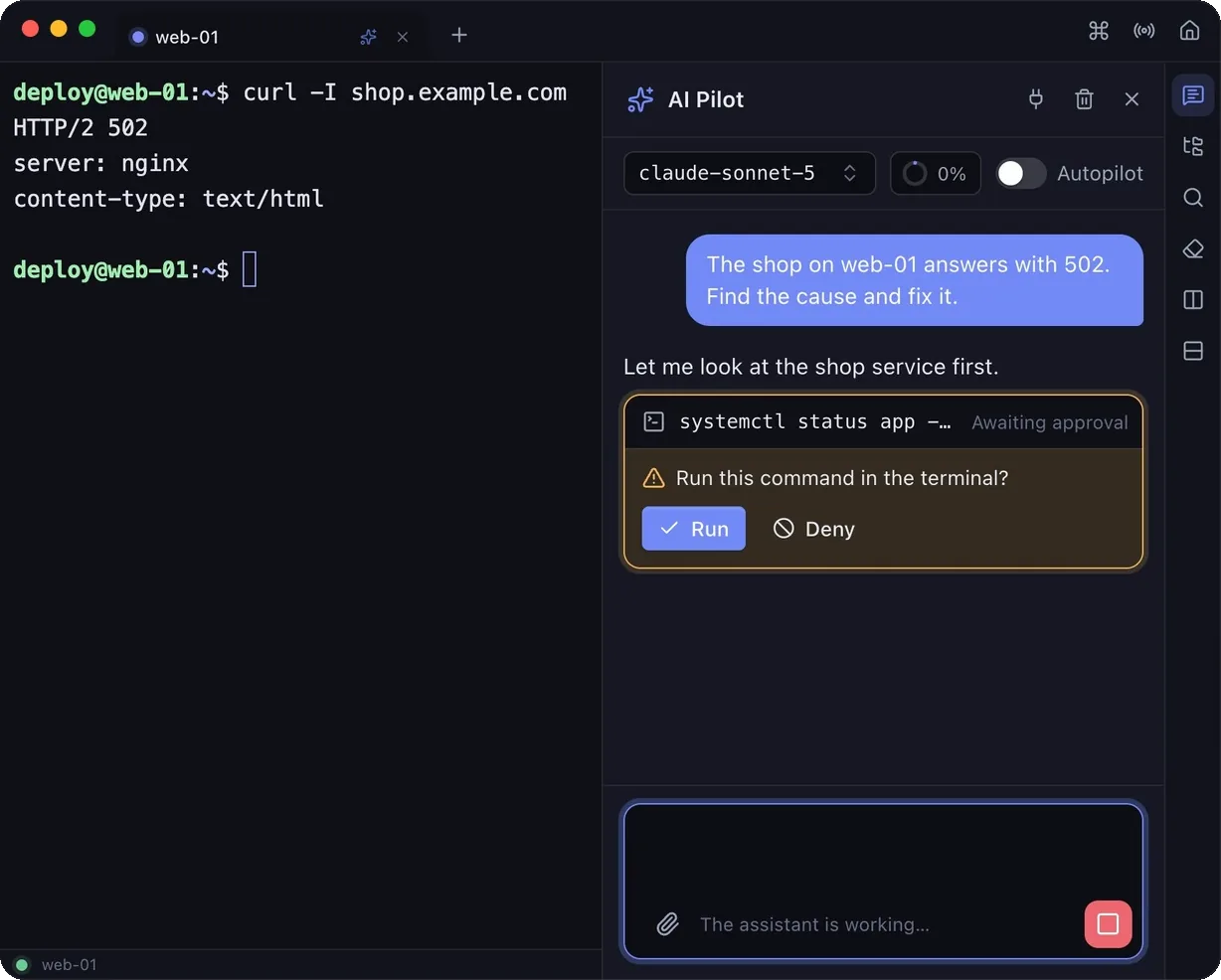
Task: Click the 0% context usage indicator
Action: (935, 173)
